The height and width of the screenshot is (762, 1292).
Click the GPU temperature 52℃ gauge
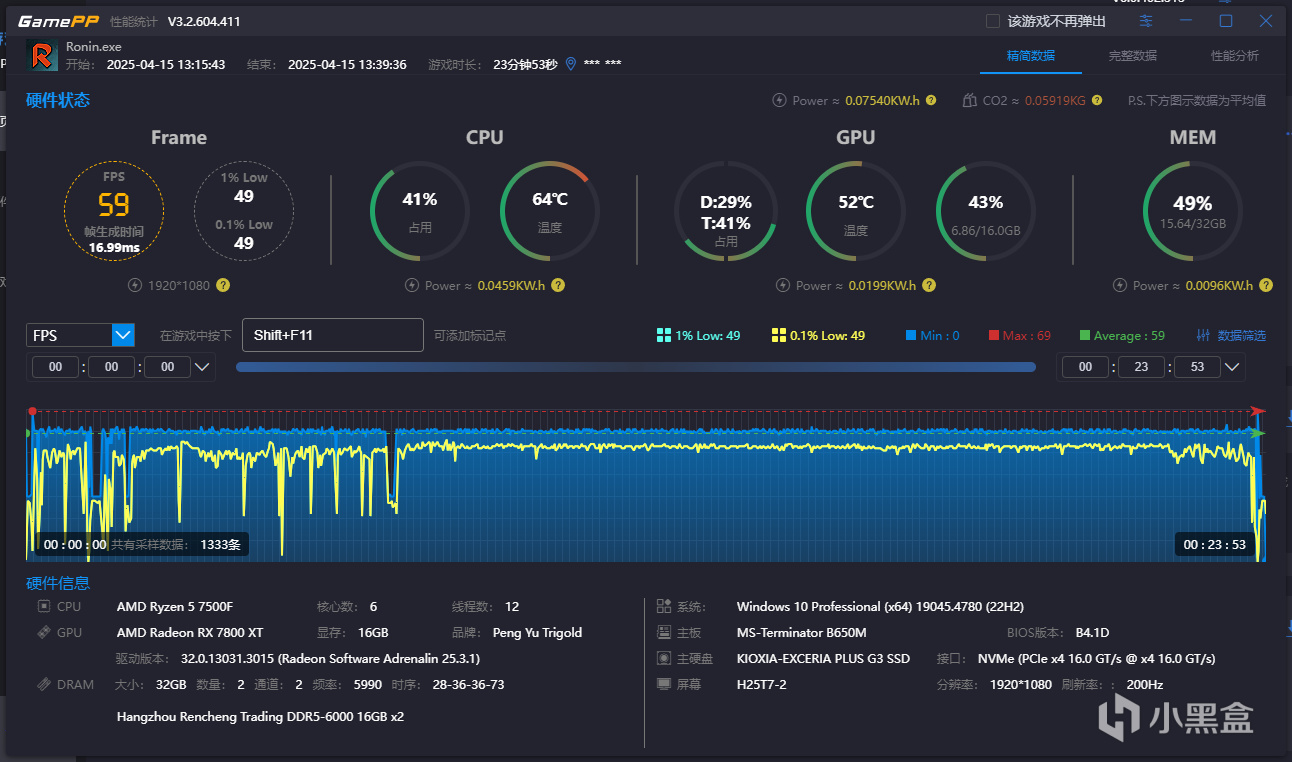point(856,211)
